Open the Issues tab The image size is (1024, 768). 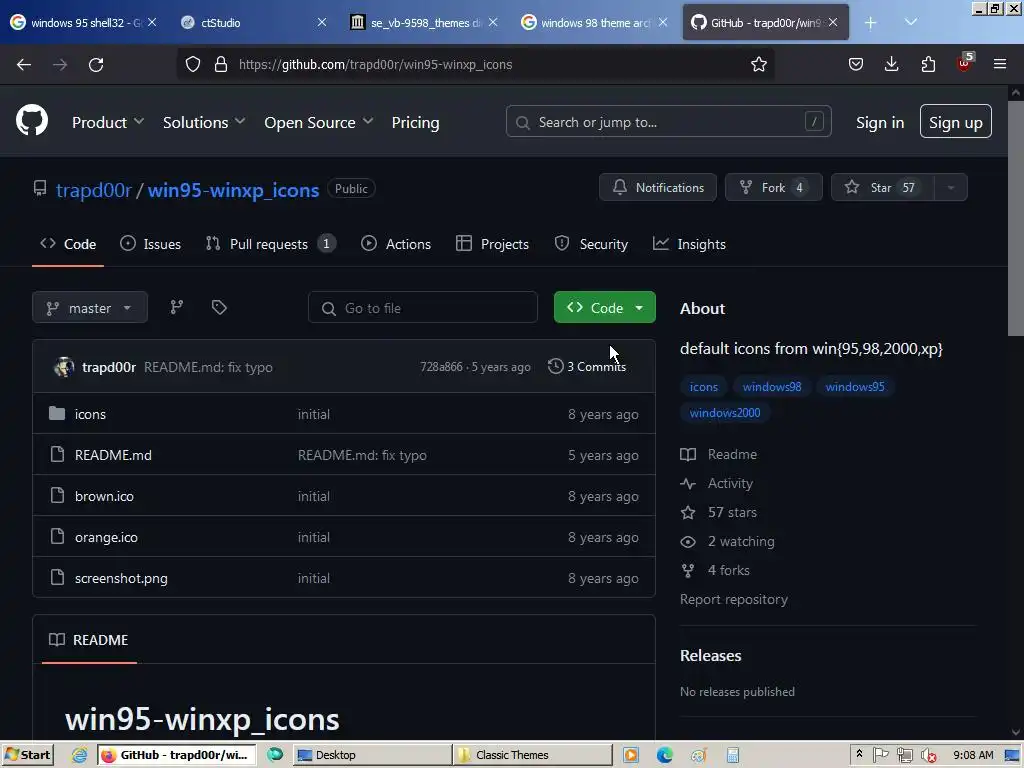coord(151,244)
